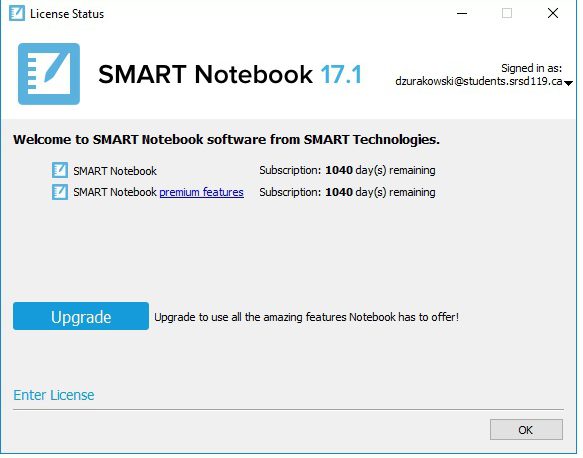Image resolution: width=583 pixels, height=458 pixels.
Task: Close the License Status window
Action: click(x=553, y=13)
